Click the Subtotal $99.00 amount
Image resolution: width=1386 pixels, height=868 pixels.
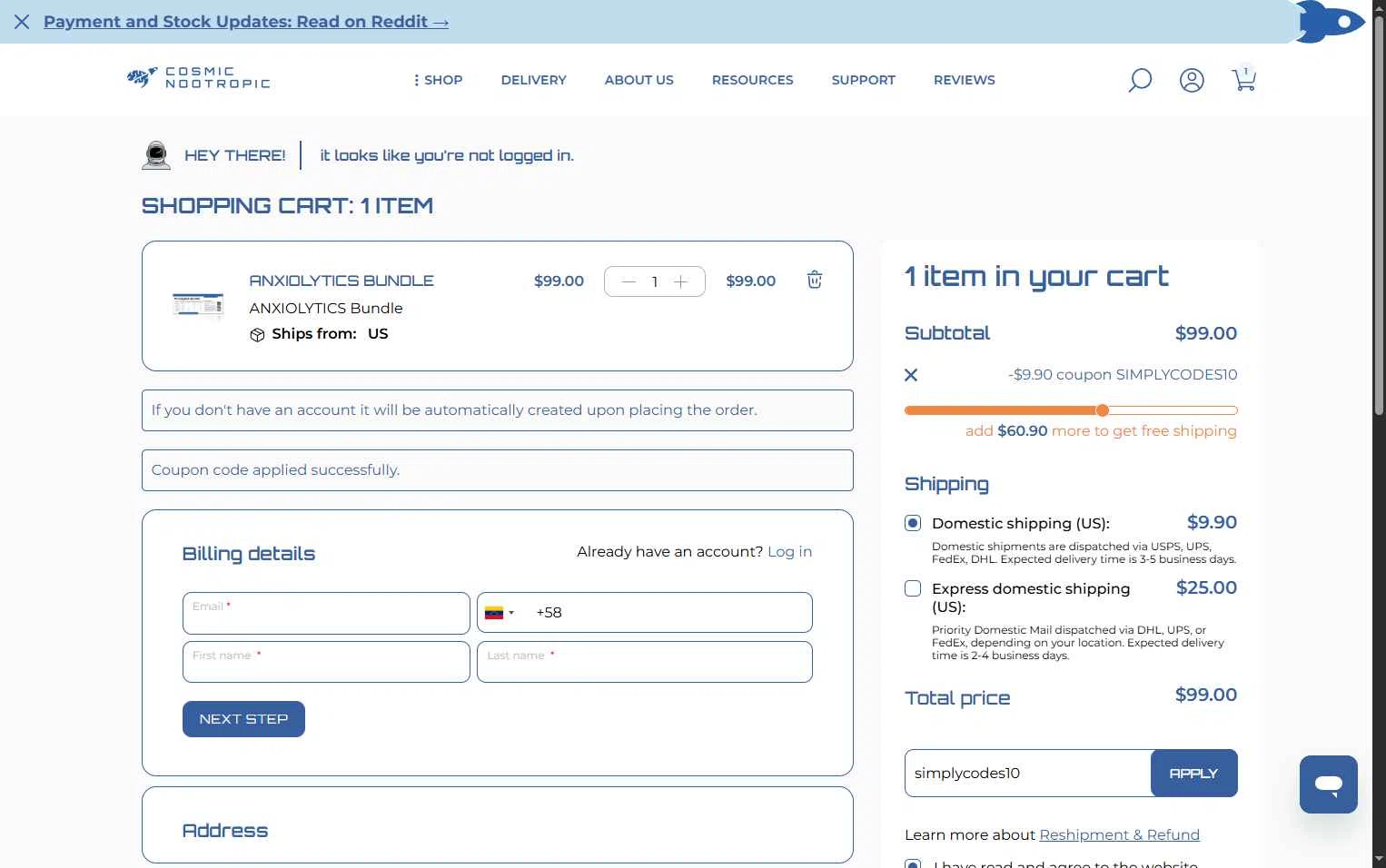tap(1206, 333)
